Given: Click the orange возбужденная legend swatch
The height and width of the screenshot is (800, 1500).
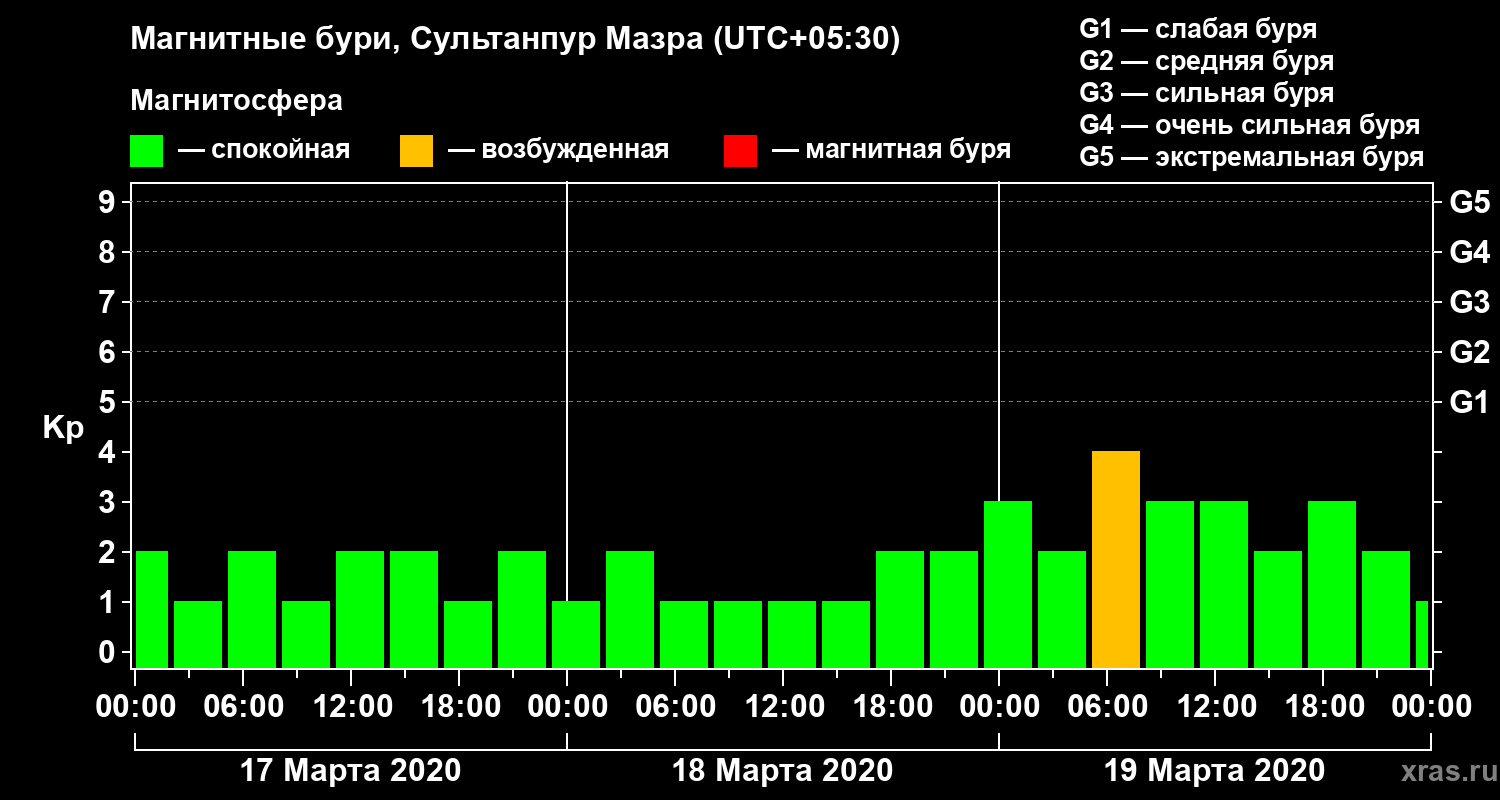Looking at the screenshot, I should (x=416, y=151).
